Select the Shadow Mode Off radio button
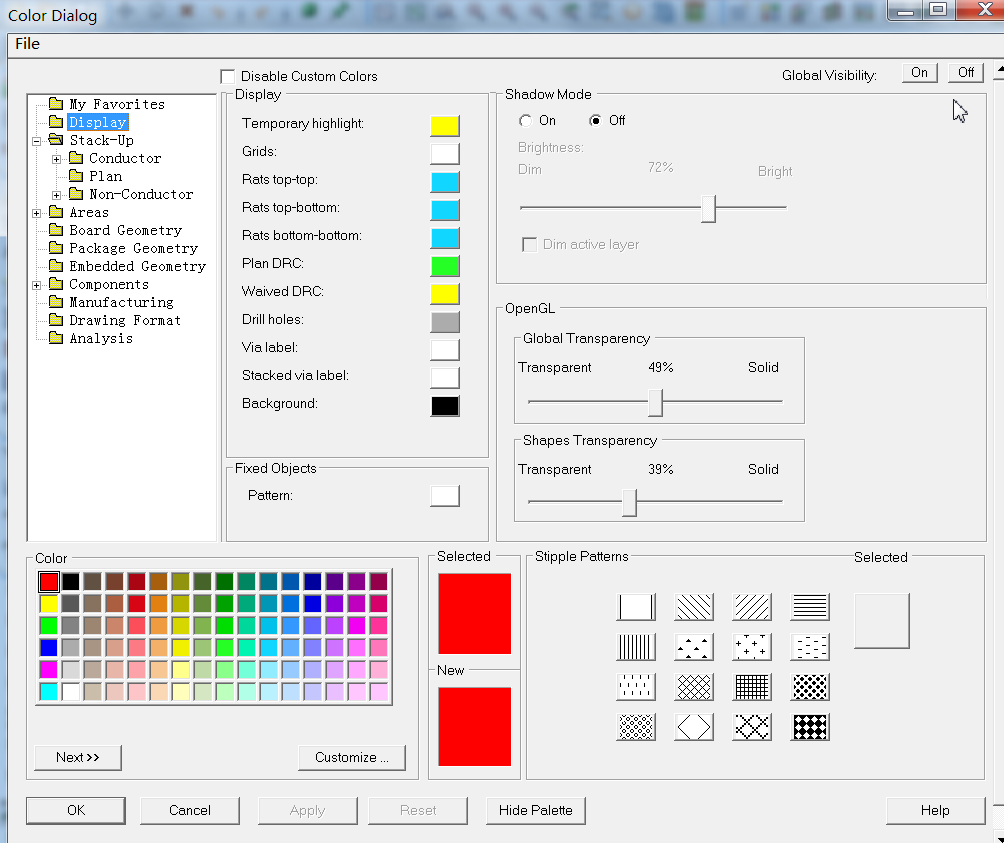The width and height of the screenshot is (1004, 843). (596, 120)
